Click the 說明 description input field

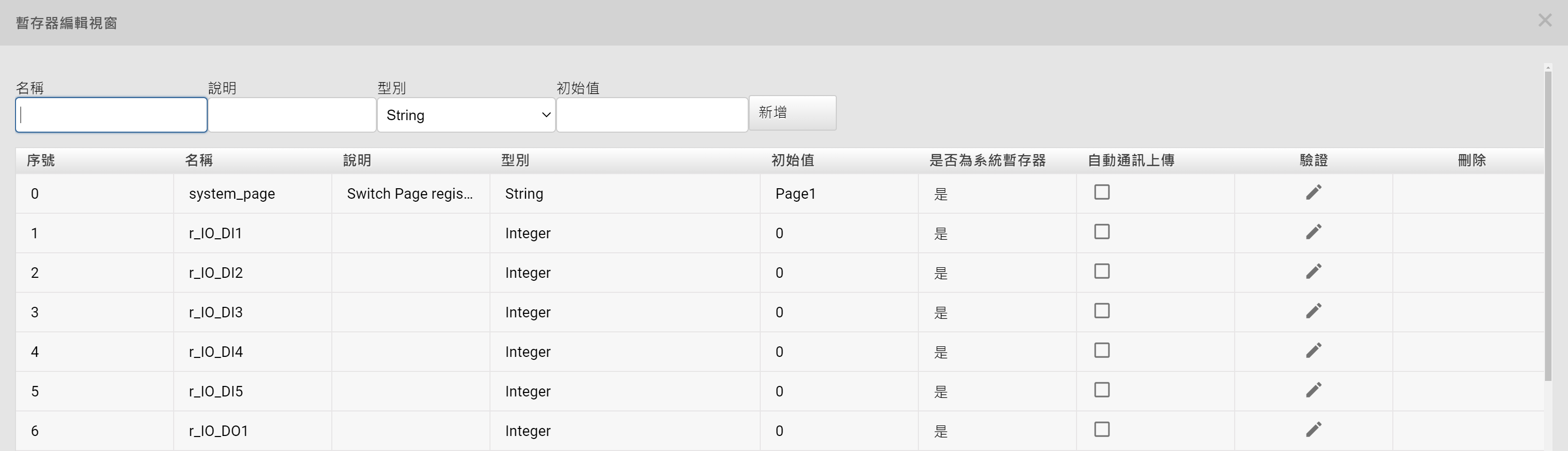[292, 115]
